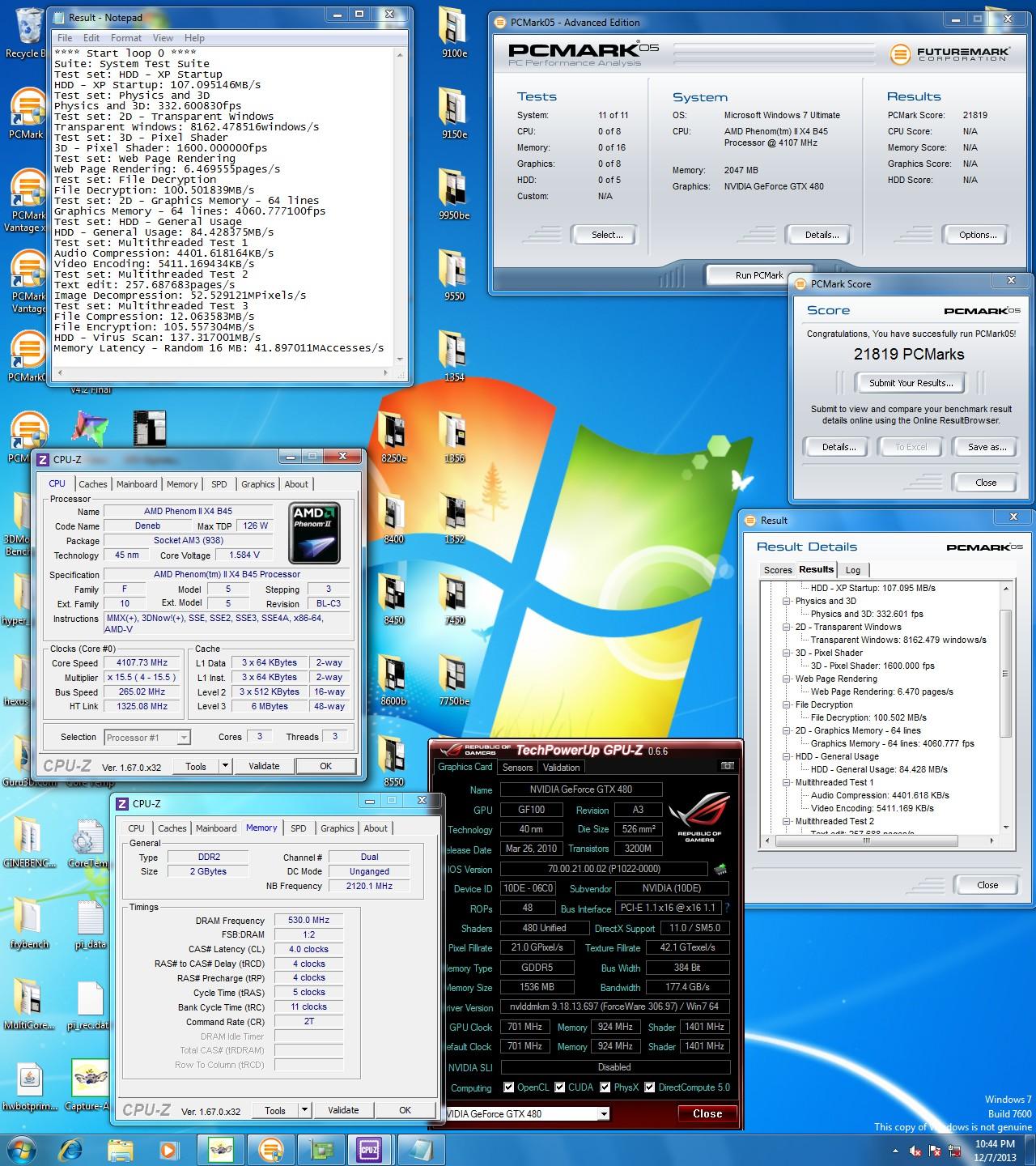Toggle the PhysX checkbox in GPU-Z
This screenshot has width=1036, height=1166.
point(605,1087)
